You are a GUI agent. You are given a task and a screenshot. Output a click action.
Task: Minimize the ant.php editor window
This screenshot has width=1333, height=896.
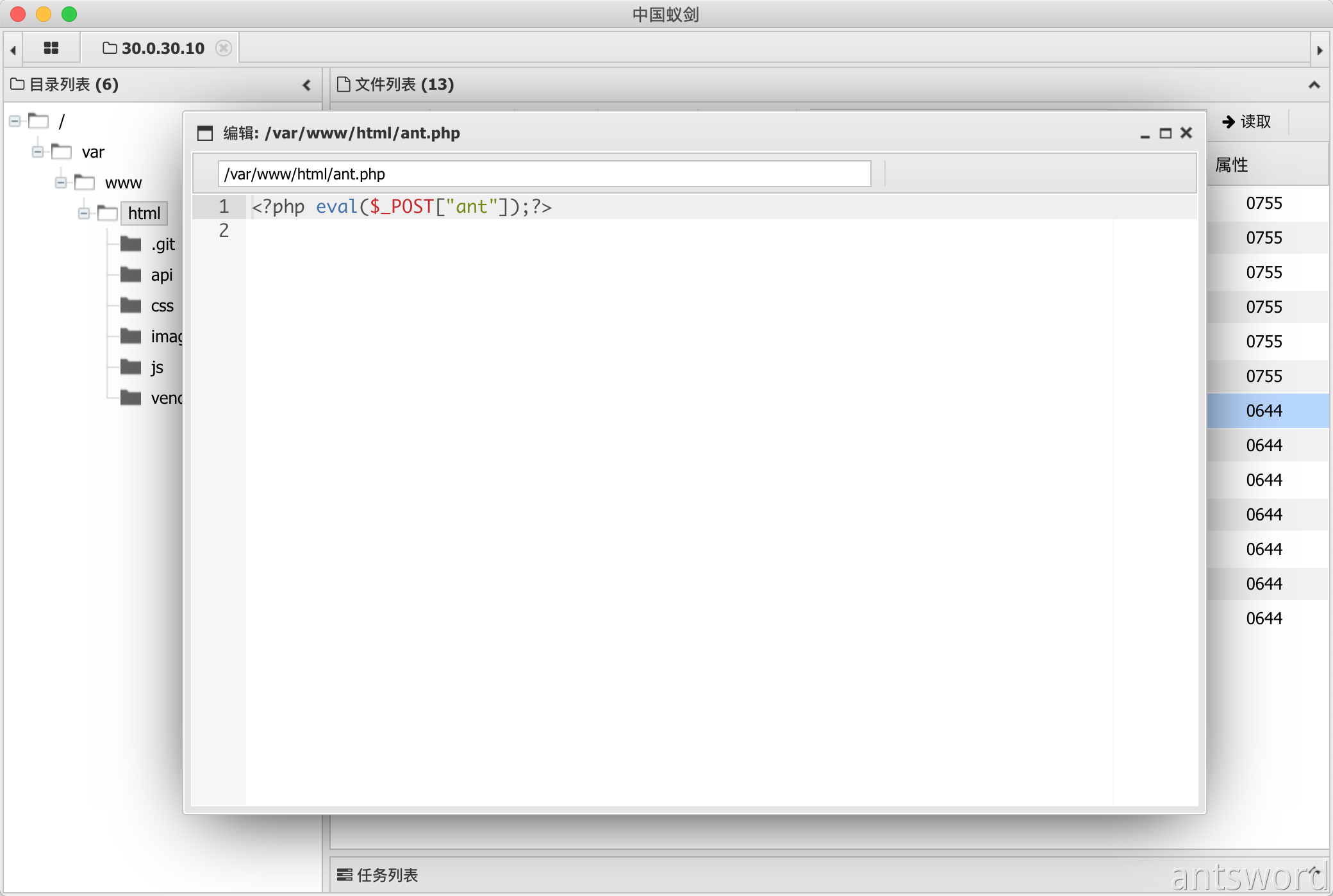coord(1145,133)
